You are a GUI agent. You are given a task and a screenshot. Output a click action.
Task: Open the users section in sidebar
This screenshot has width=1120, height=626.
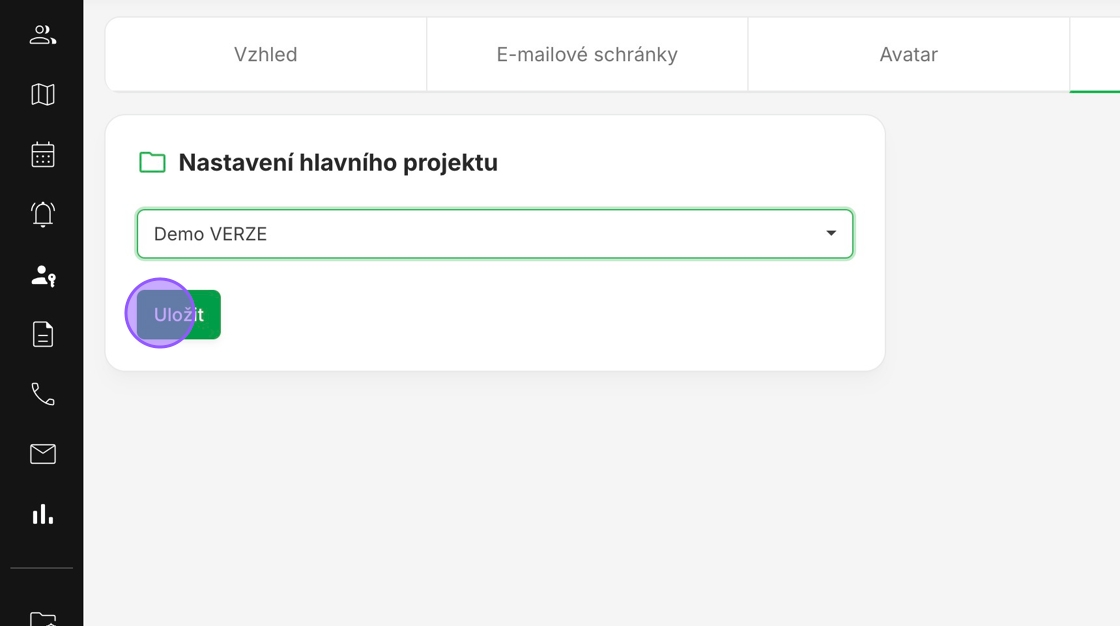[42, 35]
